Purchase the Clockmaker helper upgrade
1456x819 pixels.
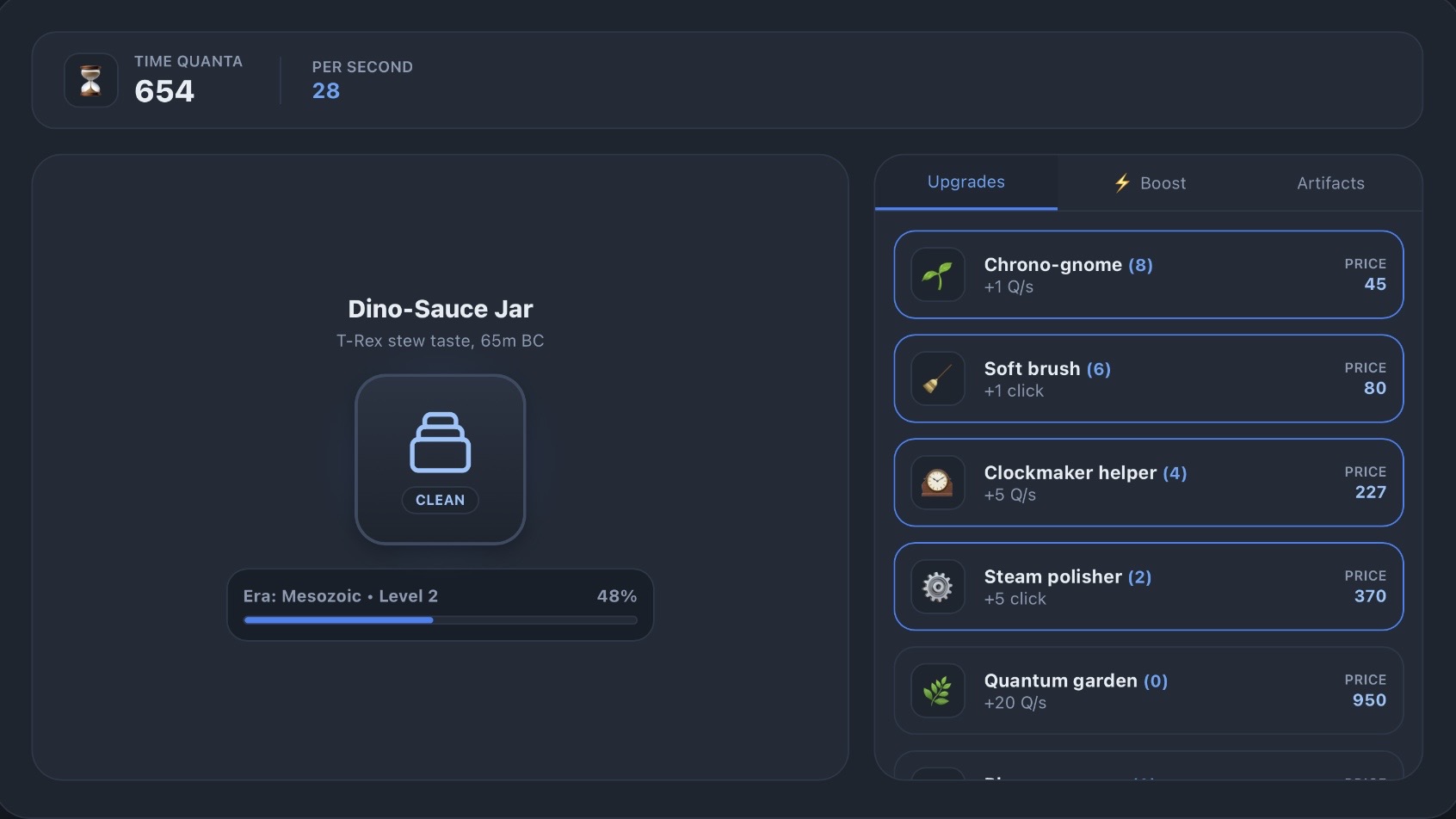click(x=1149, y=483)
